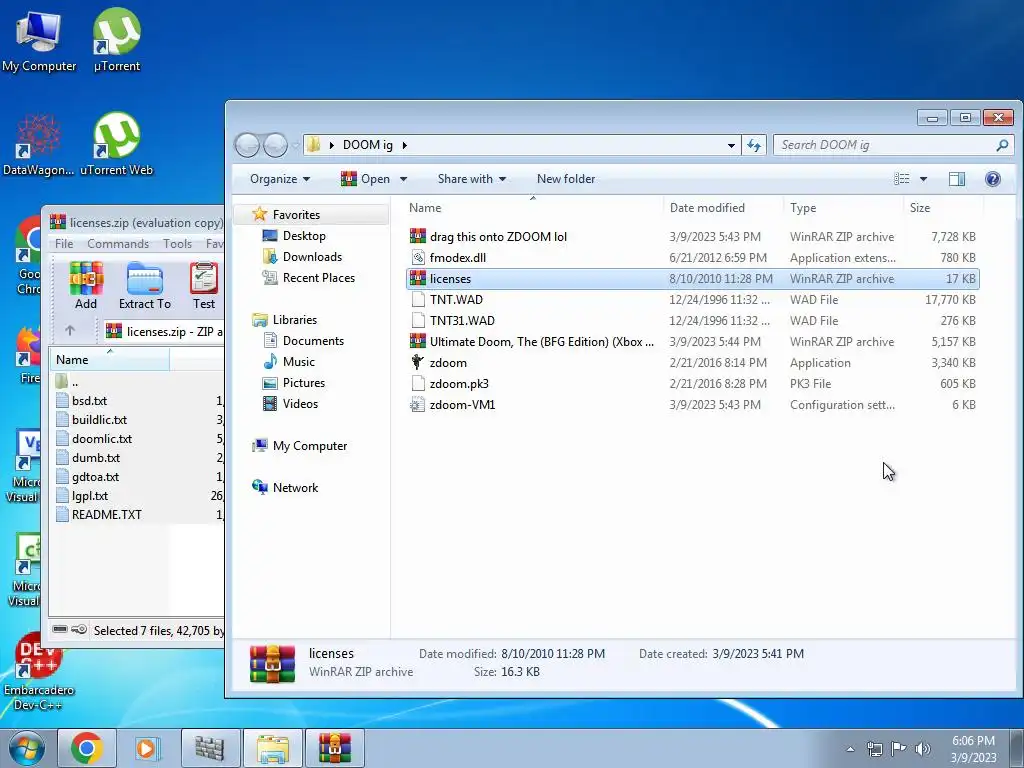Expand the view options dropdown arrow
1024x768 pixels.
(923, 179)
